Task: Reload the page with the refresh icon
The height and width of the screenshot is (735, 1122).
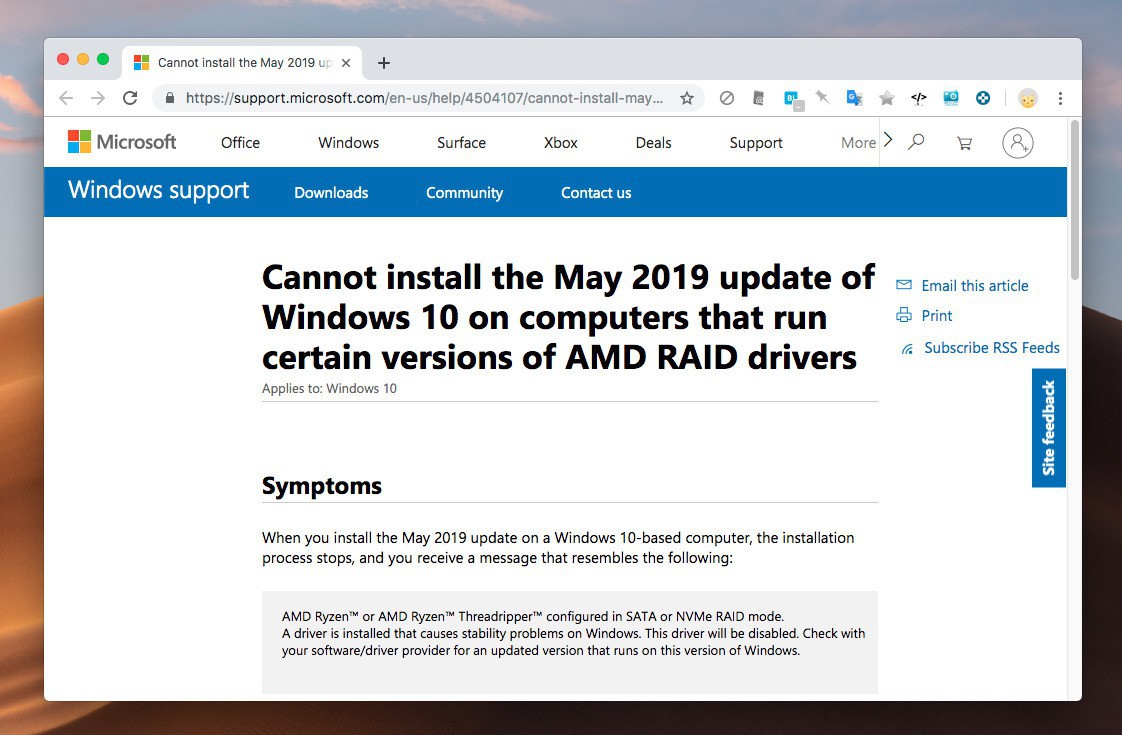Action: coord(130,98)
